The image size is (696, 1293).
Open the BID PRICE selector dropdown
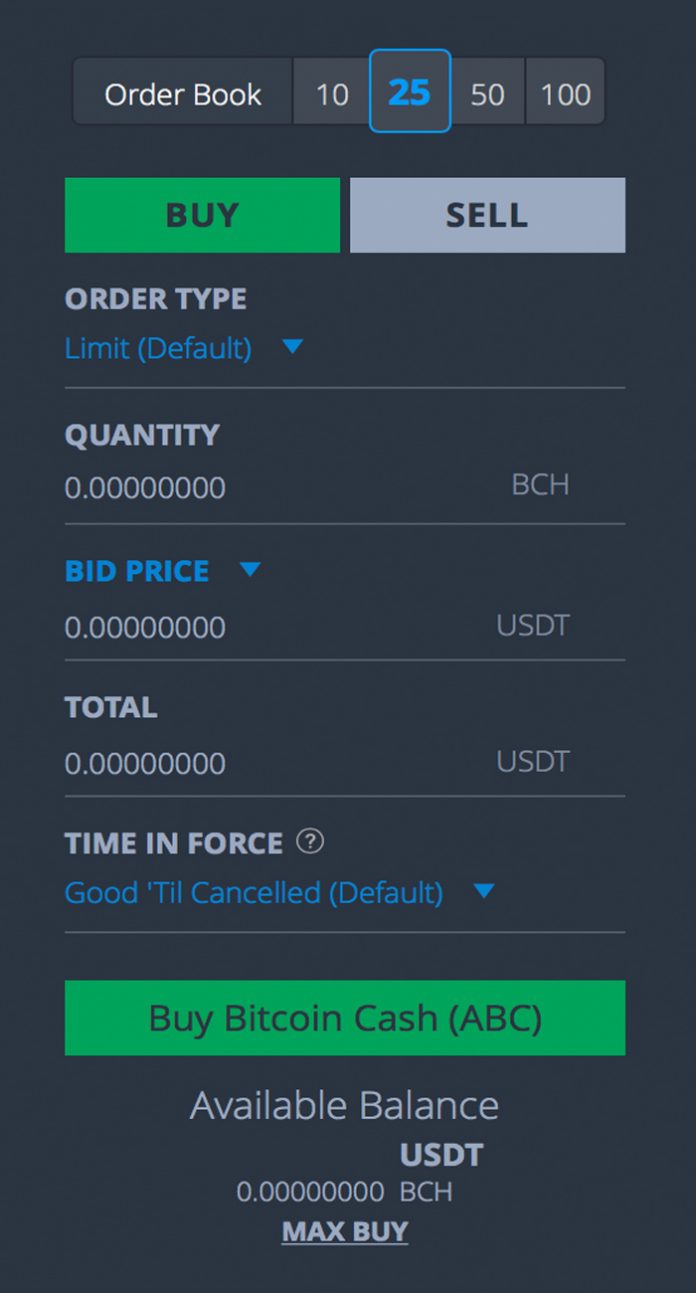[137, 571]
